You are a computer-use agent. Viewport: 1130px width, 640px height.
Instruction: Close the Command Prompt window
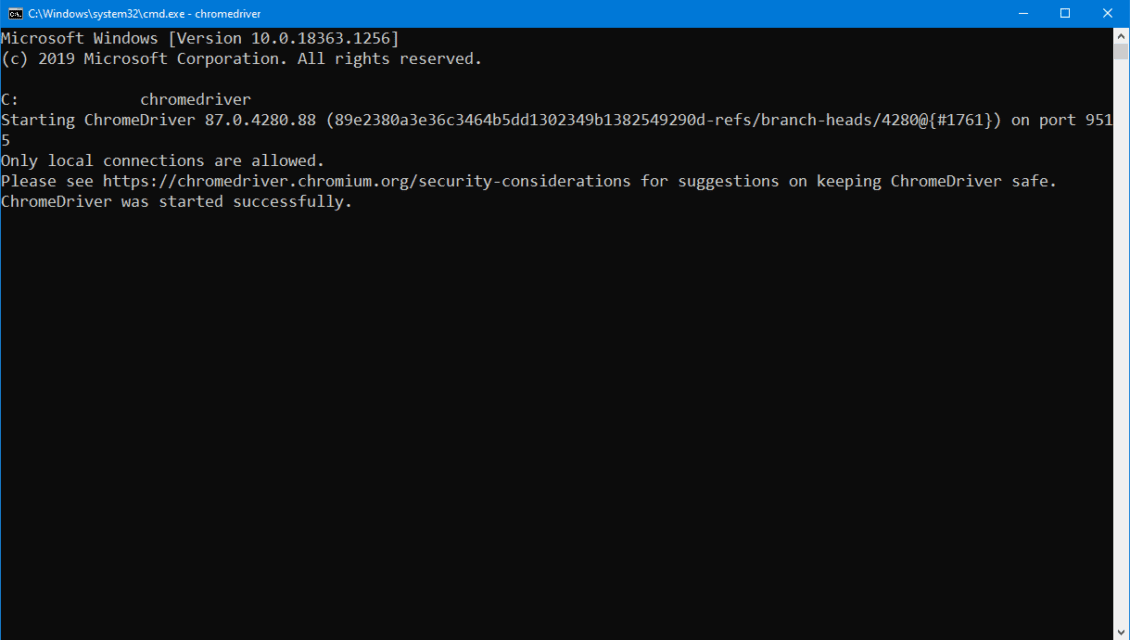coord(1107,13)
